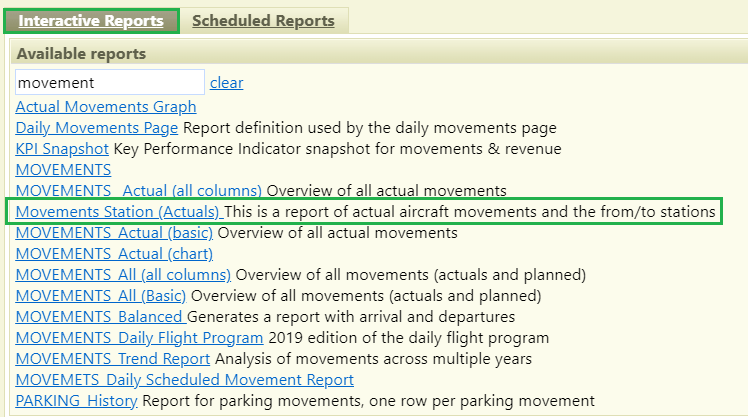Open Movements Station (Actuals) report
The height and width of the screenshot is (417, 748).
coord(119,212)
